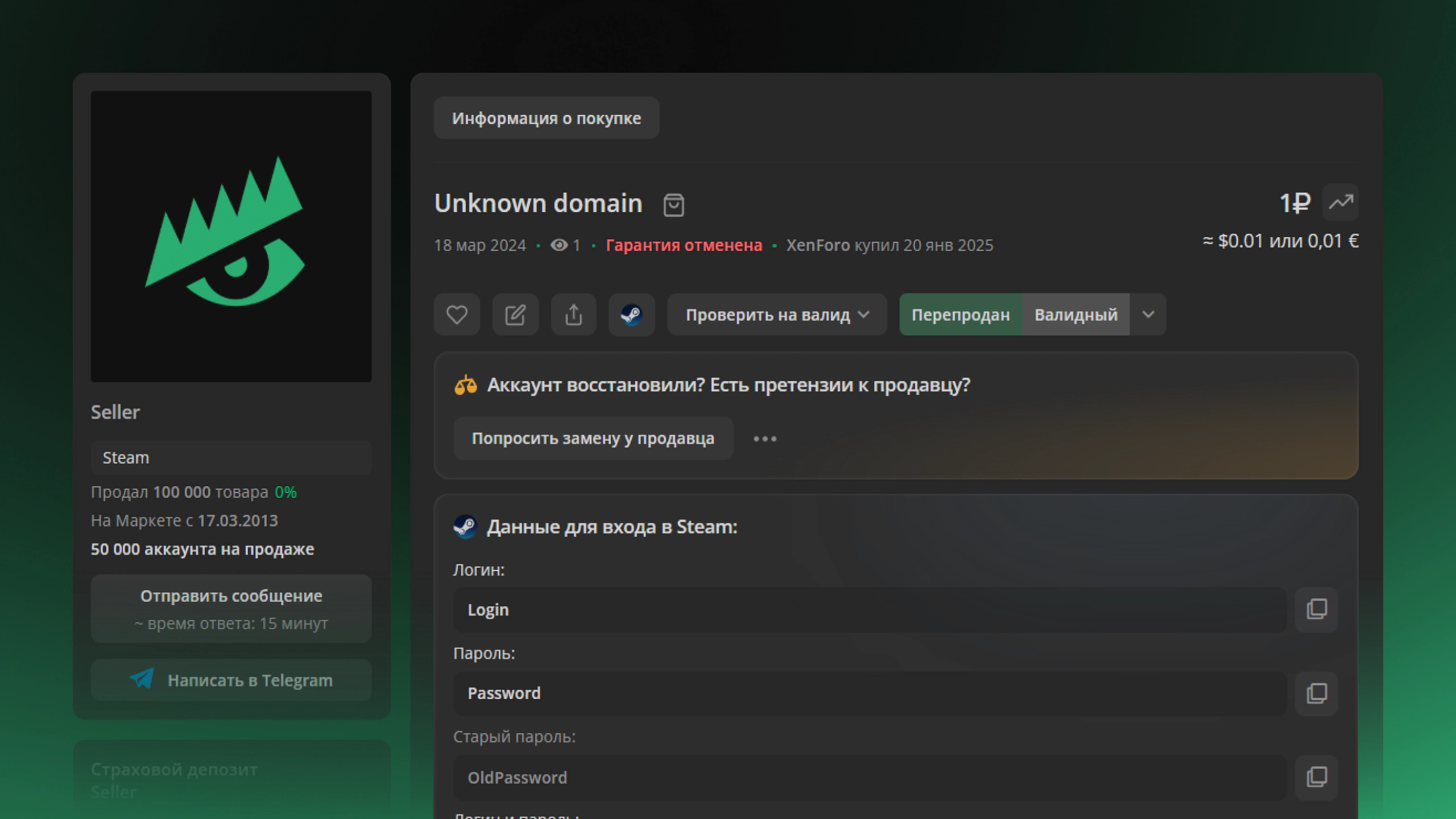Click the Unknown domain title
Viewport: 1456px width, 819px height.
pos(538,203)
